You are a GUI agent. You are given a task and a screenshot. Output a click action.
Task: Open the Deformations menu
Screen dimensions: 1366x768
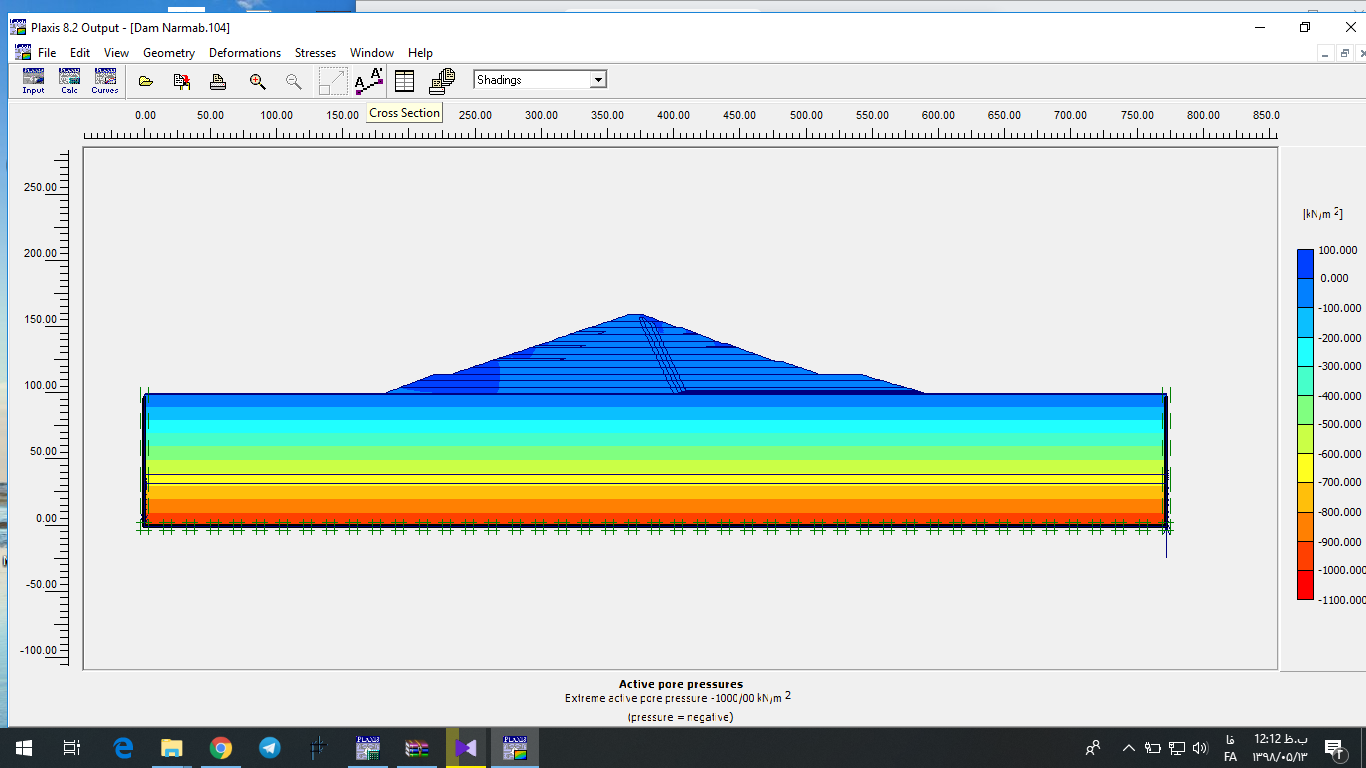point(245,53)
